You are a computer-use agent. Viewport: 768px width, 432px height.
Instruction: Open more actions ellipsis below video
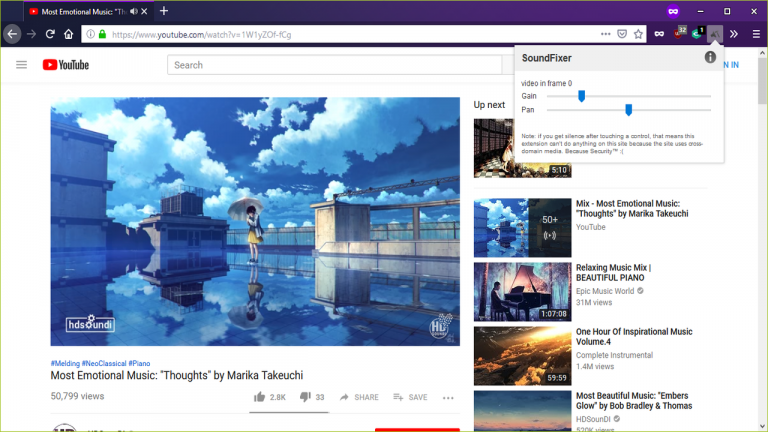448,398
